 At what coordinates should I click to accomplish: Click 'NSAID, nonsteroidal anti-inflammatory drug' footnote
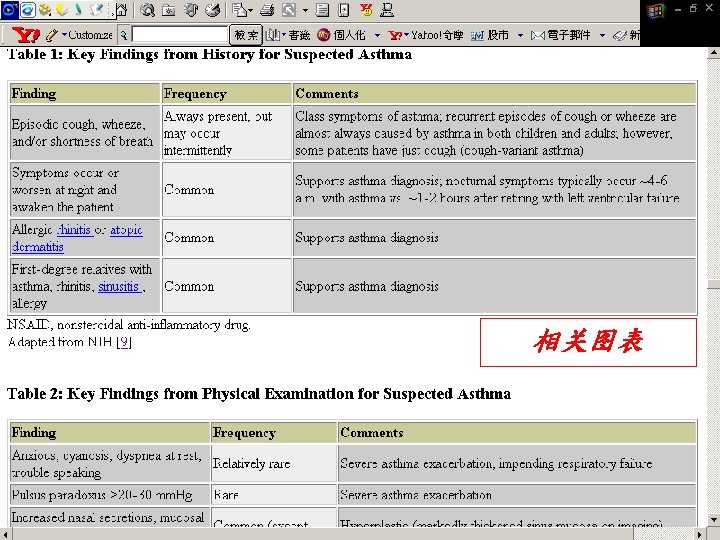(x=129, y=325)
